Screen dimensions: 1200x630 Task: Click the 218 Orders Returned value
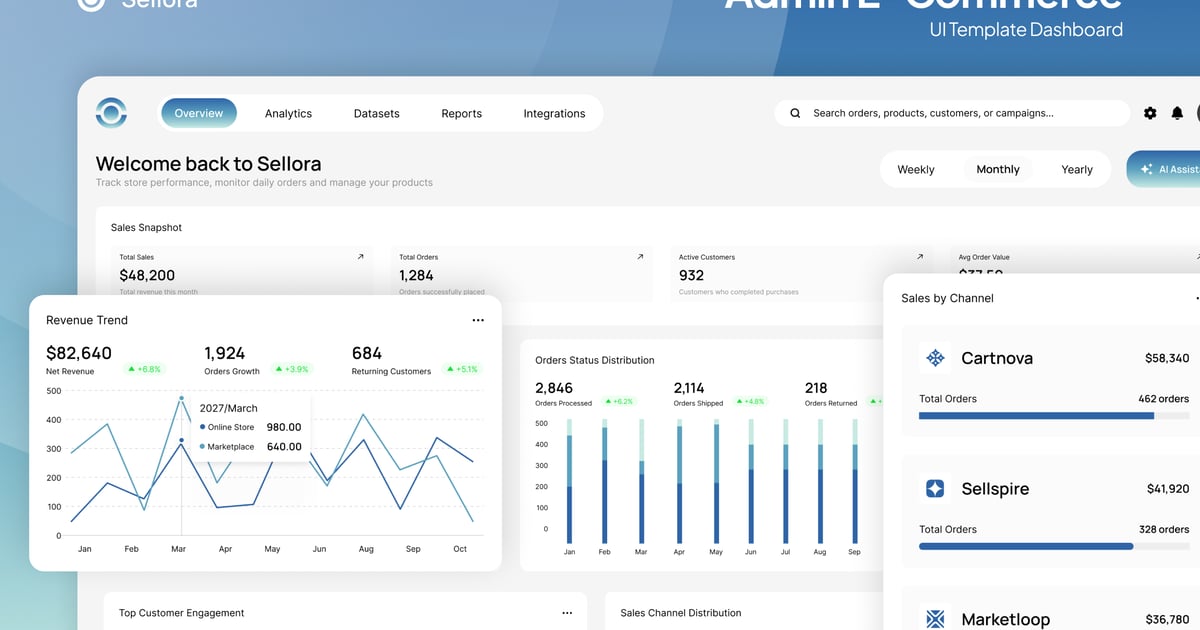(x=816, y=388)
